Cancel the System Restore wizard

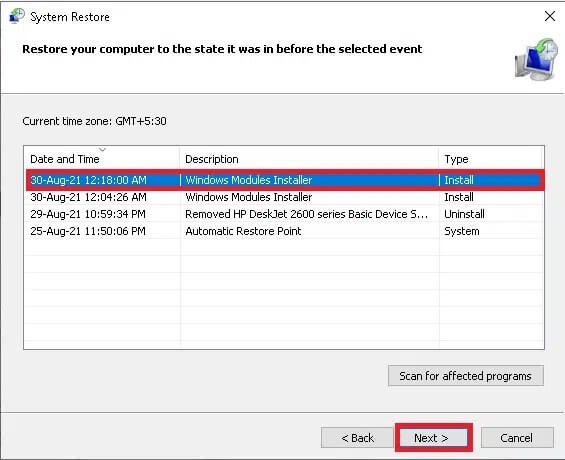click(x=517, y=438)
